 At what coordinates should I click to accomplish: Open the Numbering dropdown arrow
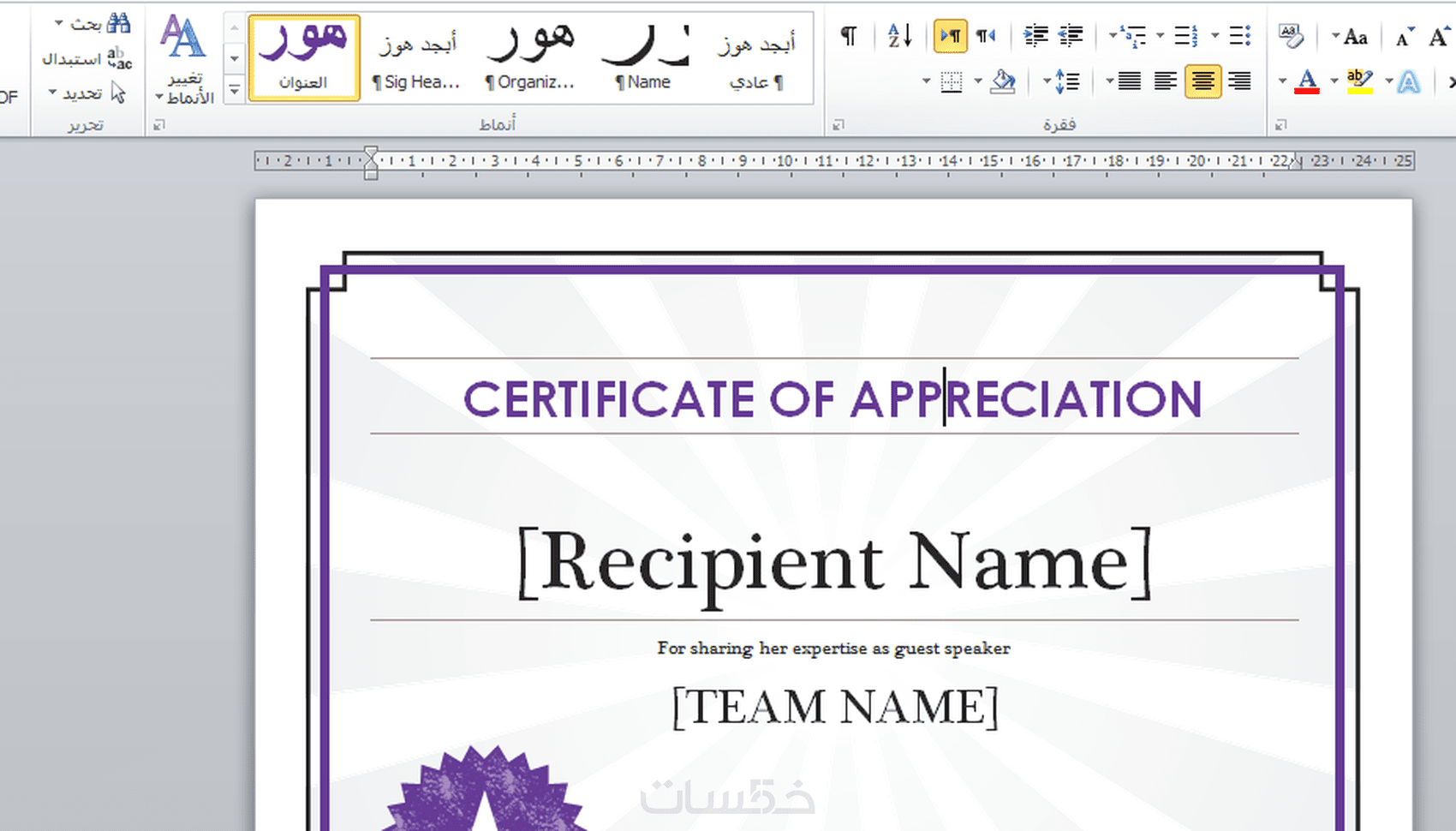point(1161,35)
